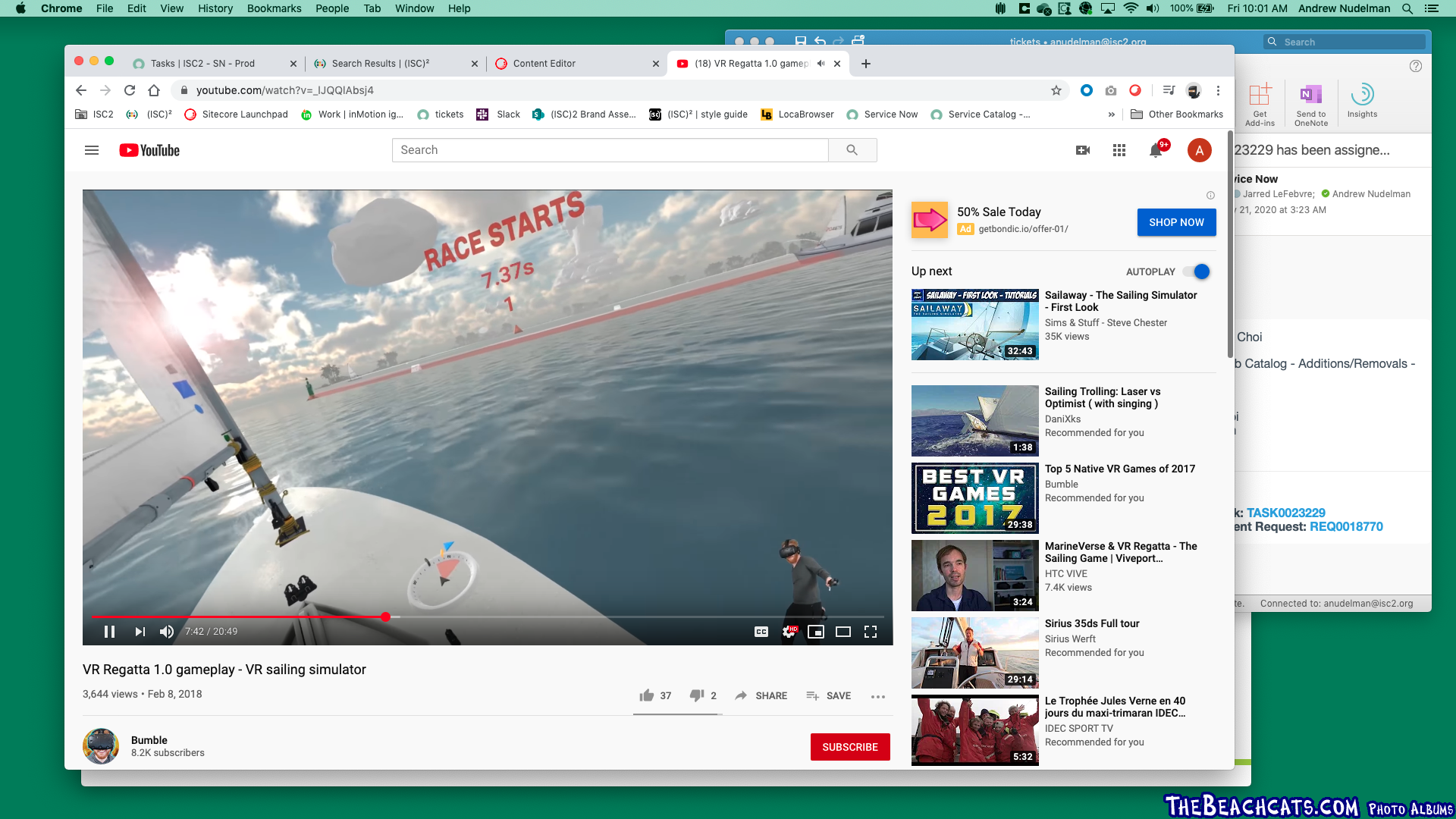Open Chrome media control icon
The height and width of the screenshot is (819, 1456).
(1169, 90)
